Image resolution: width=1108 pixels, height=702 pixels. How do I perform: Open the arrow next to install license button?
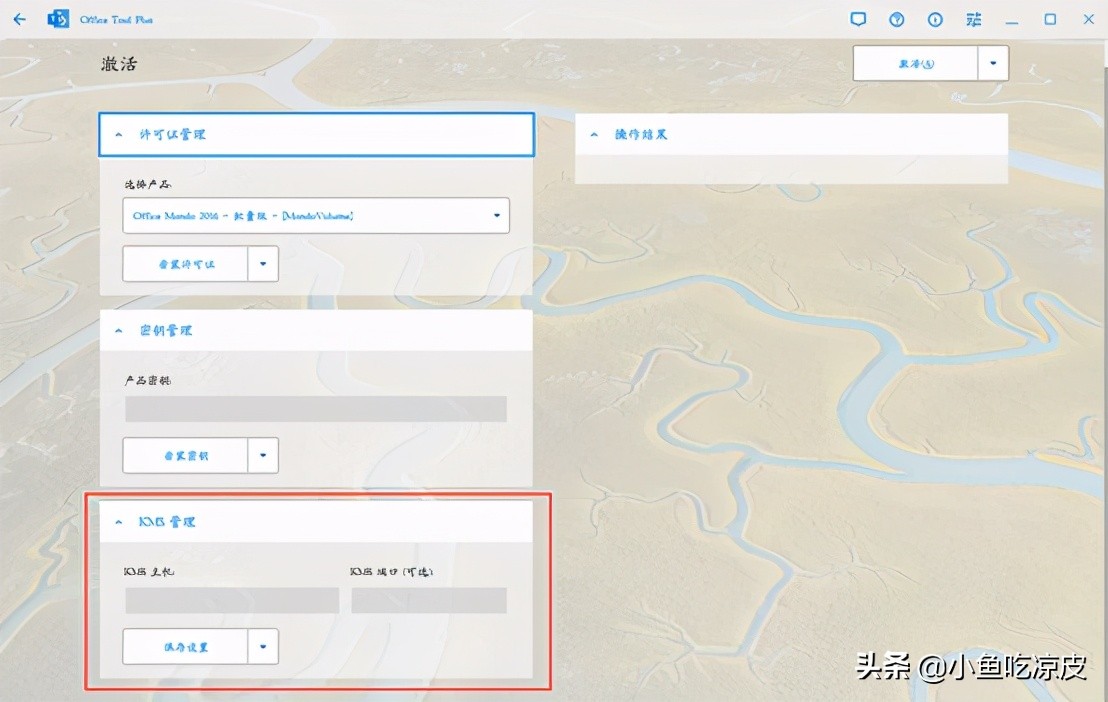(263, 264)
